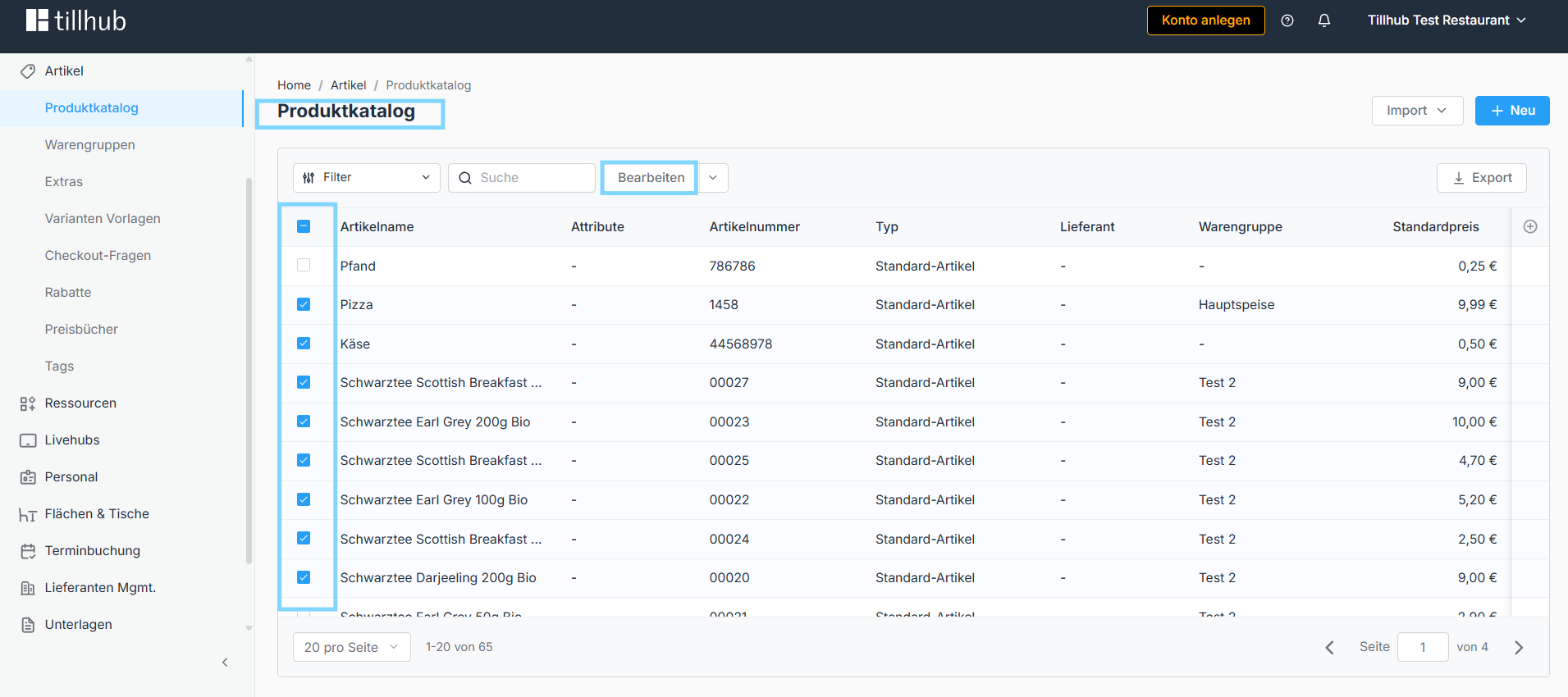Go to Artikel in the breadcrumb

tap(348, 85)
